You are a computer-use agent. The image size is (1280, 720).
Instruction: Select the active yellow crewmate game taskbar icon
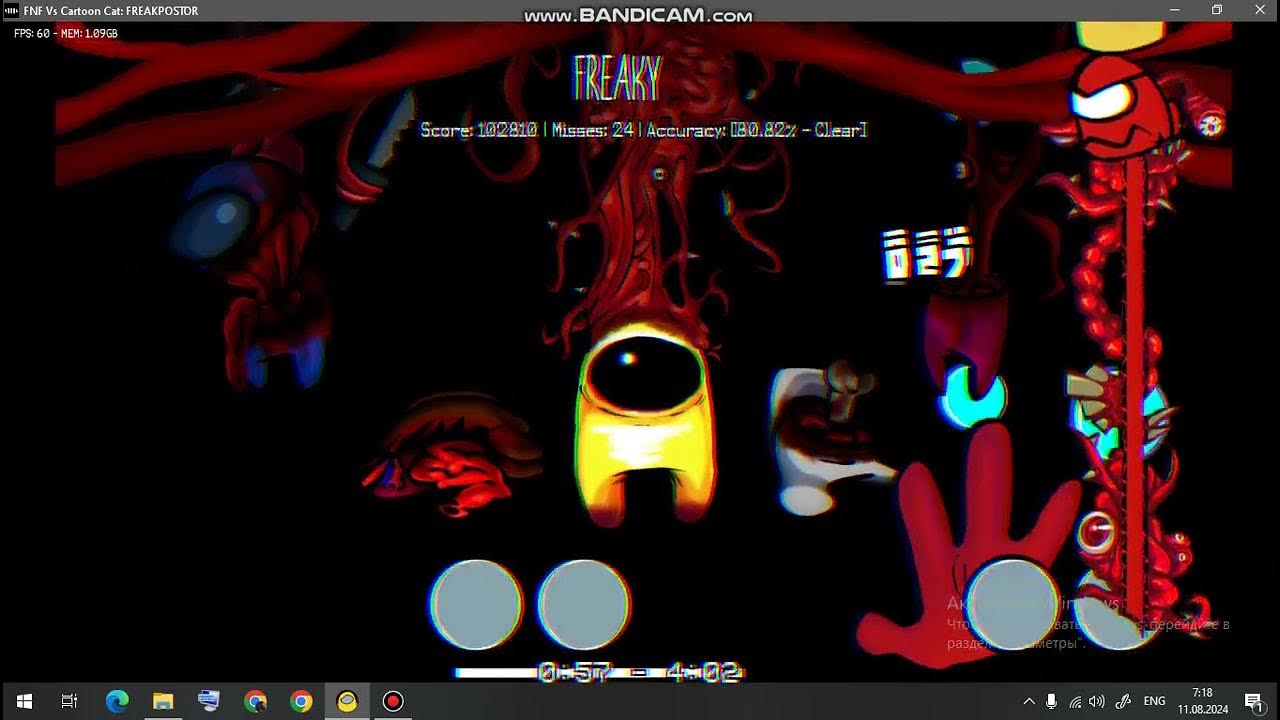(347, 701)
